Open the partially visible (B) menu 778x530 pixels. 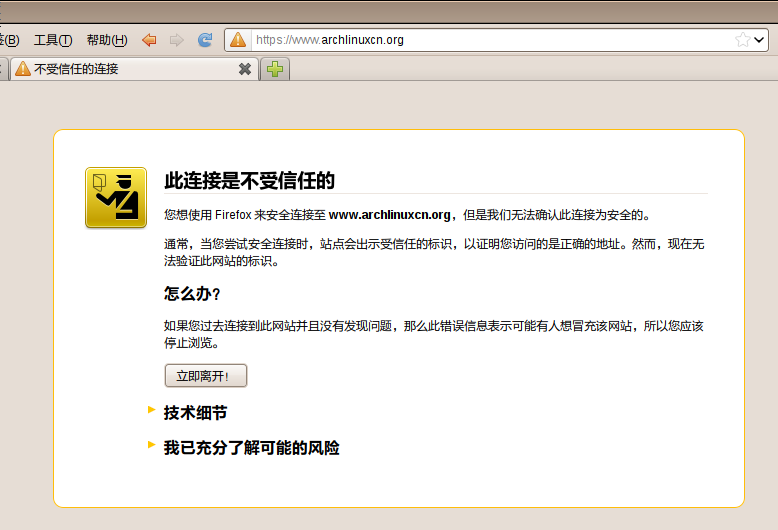[10, 40]
